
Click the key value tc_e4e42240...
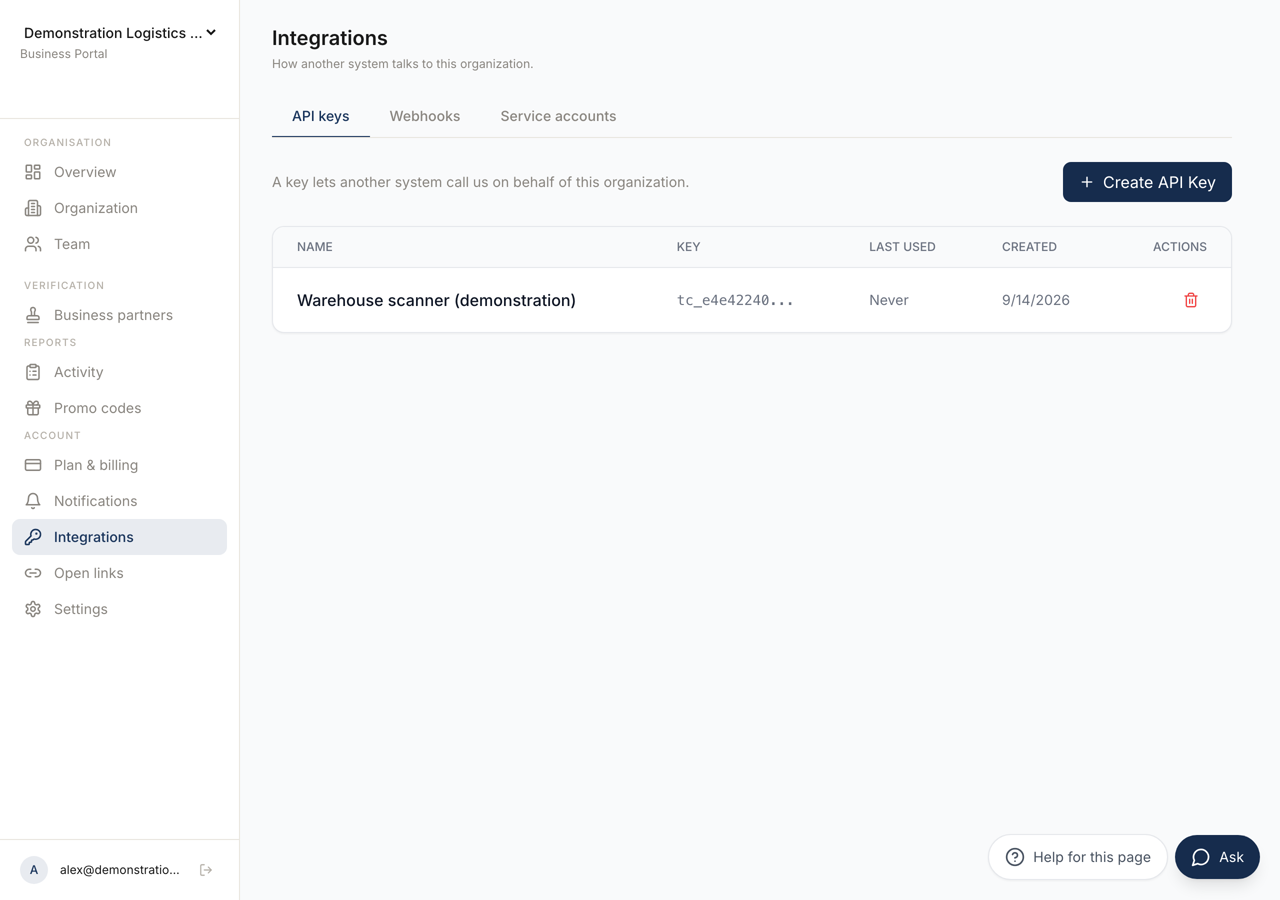(x=735, y=300)
